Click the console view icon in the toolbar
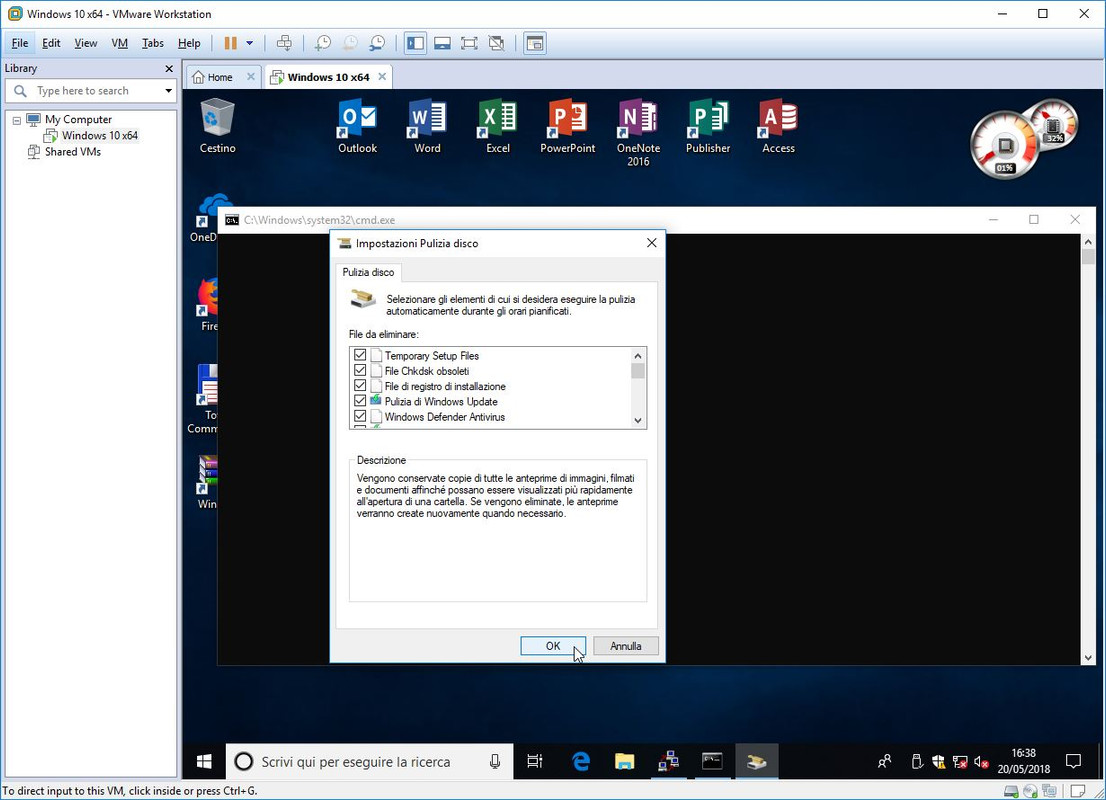Image resolution: width=1106 pixels, height=800 pixels. pos(535,43)
